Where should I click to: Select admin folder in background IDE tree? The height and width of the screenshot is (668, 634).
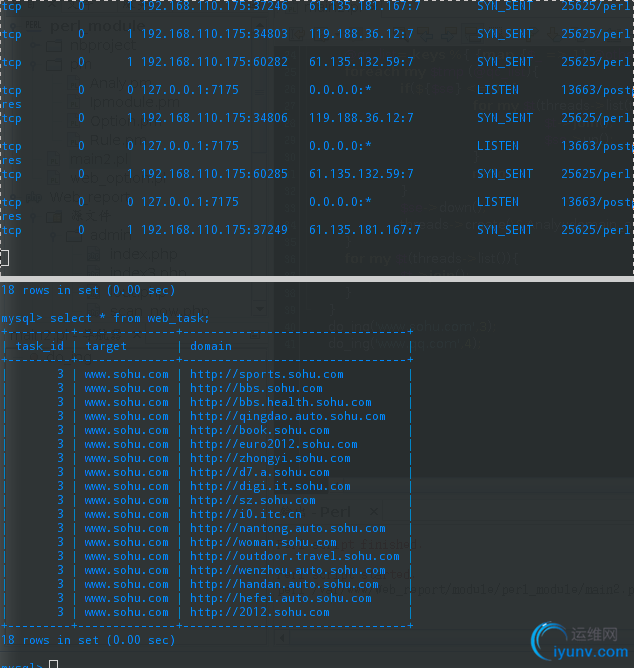point(111,235)
